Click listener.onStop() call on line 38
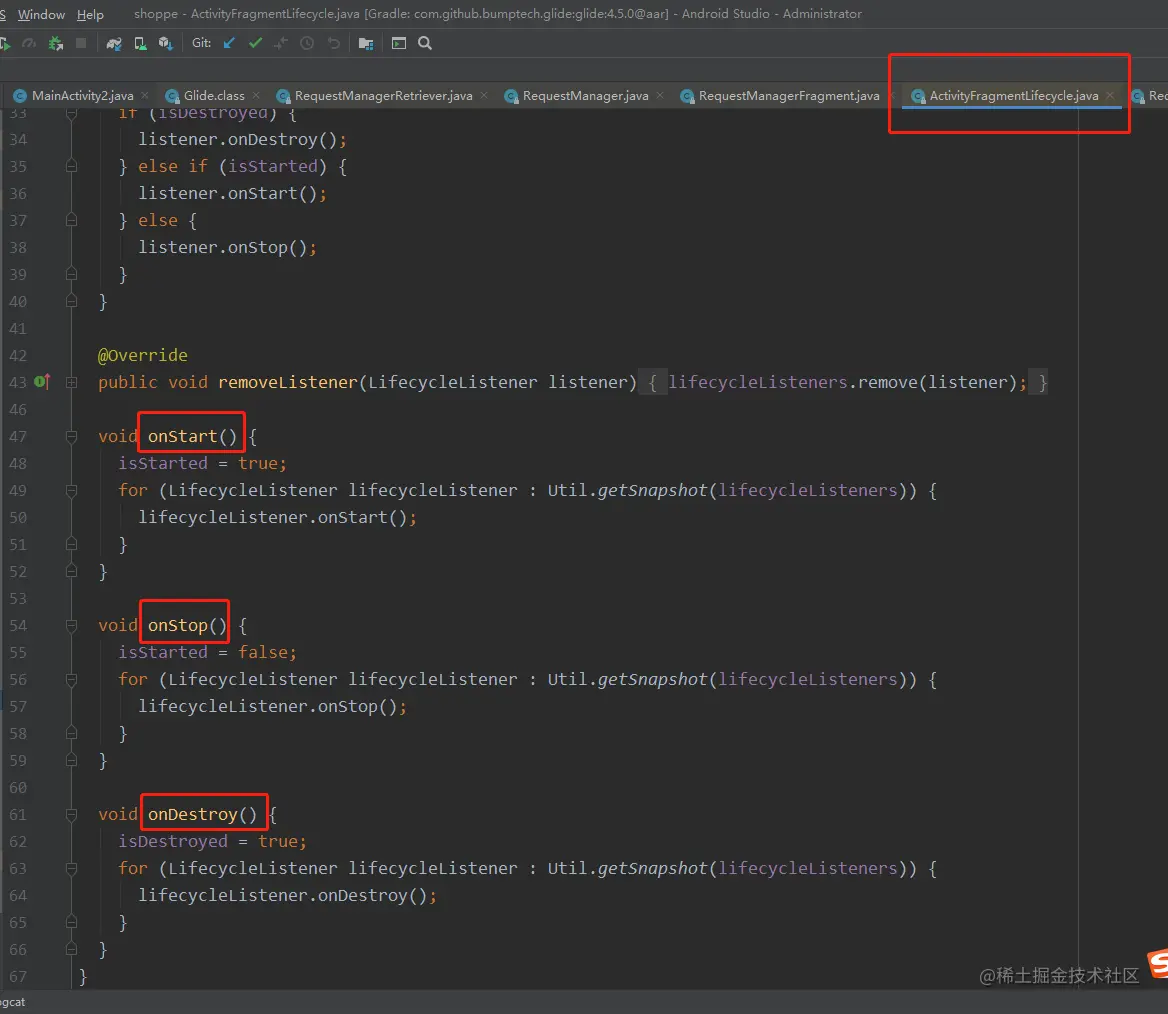 (227, 247)
